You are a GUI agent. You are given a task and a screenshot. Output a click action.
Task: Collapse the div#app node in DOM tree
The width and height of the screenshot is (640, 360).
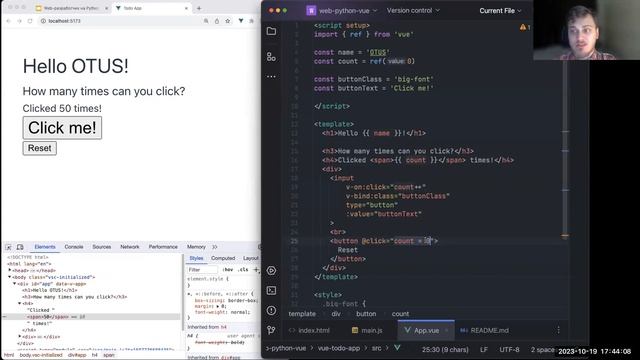tap(14, 283)
